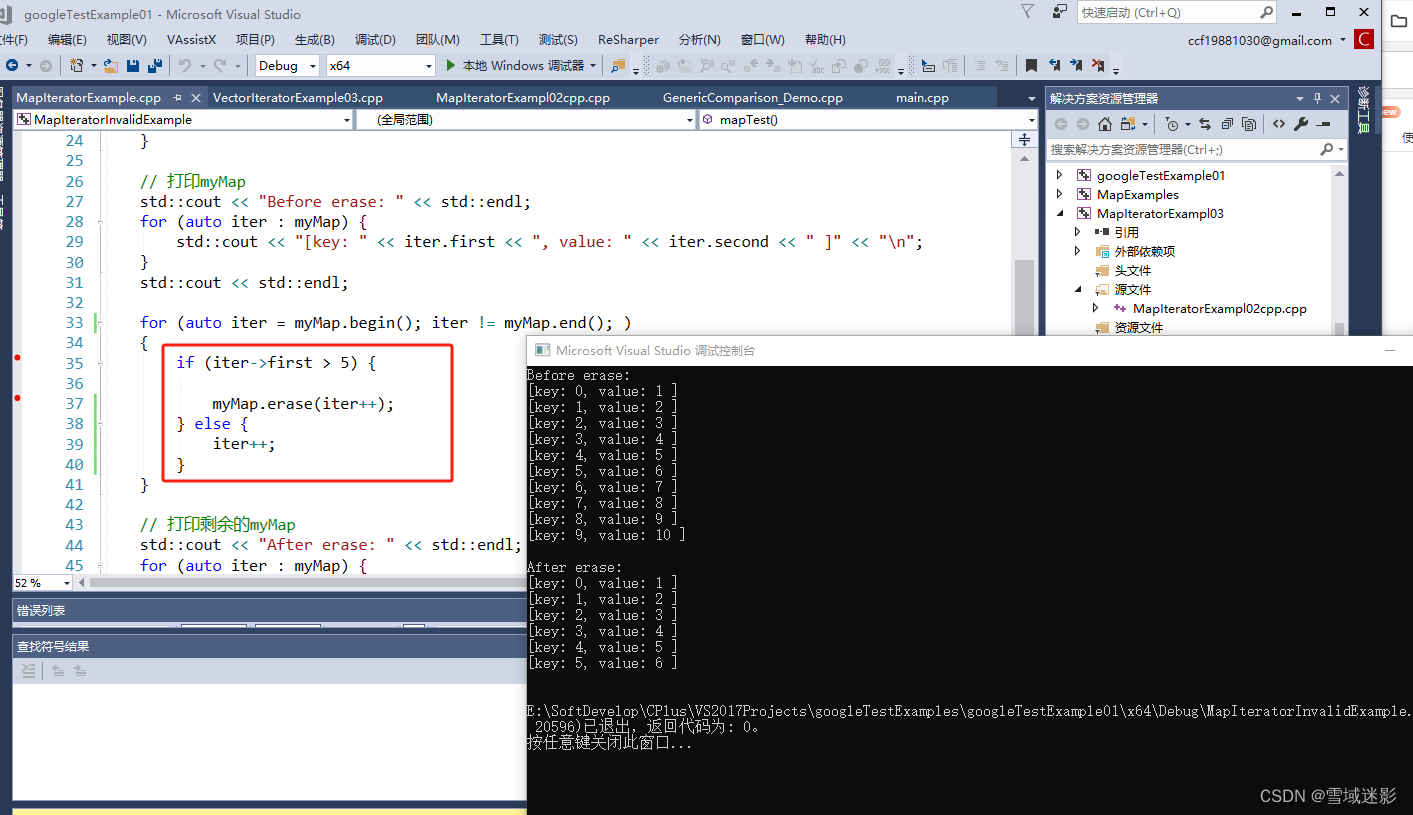Click the notifications flag filter icon
The image size is (1413, 815).
click(1028, 12)
